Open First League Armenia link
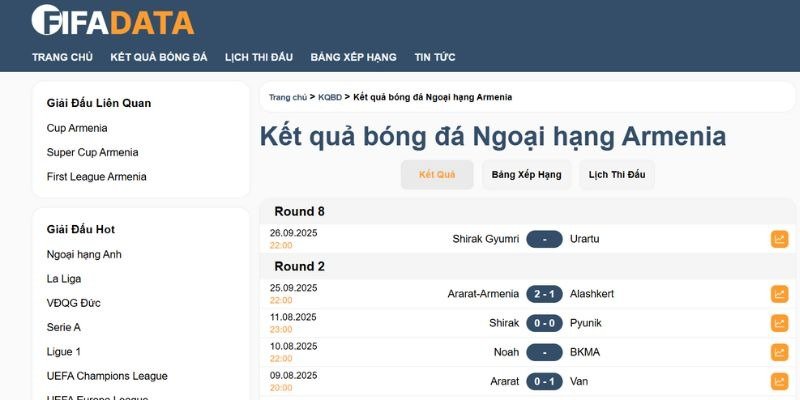This screenshot has width=800, height=400. pos(96,177)
